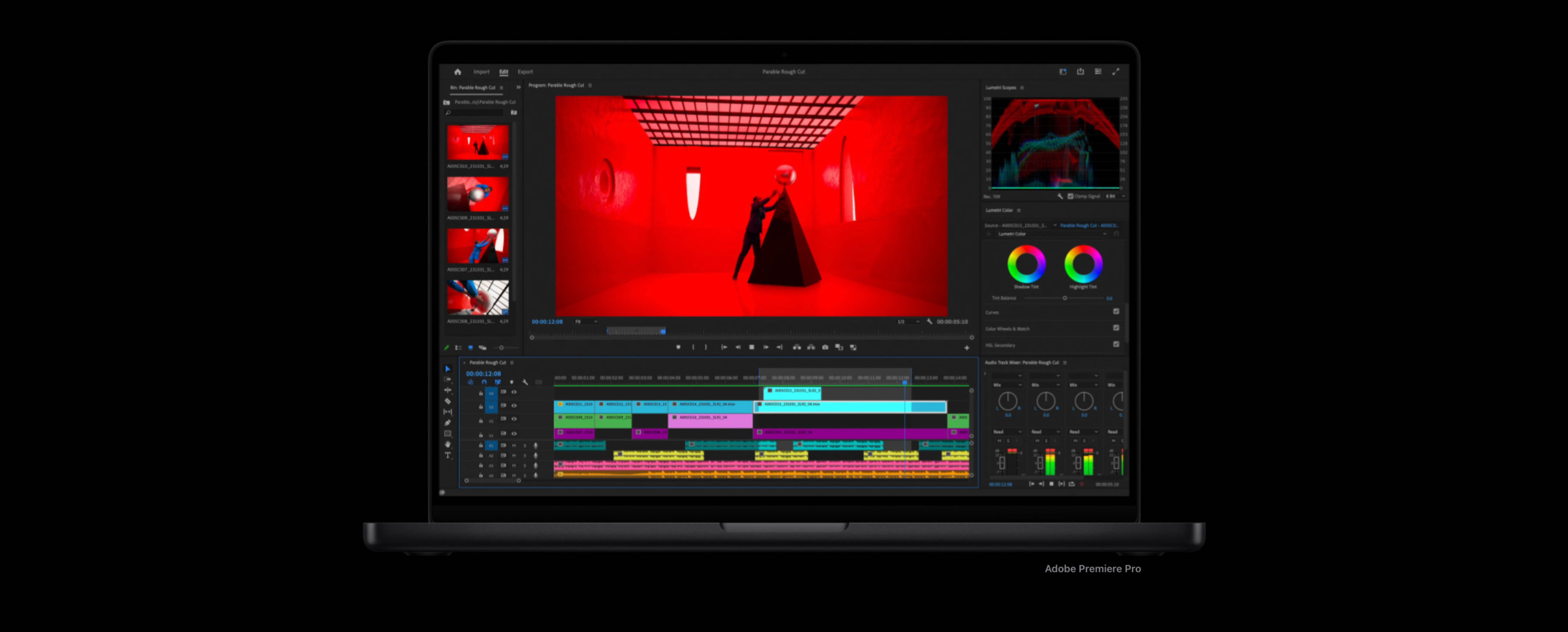Create new bin from search row
This screenshot has height=632, width=1568.
pos(514,113)
